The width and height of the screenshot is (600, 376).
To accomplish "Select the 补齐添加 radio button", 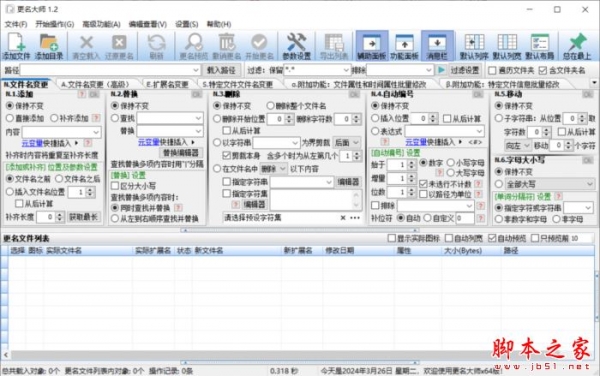I will pyautogui.click(x=54, y=118).
